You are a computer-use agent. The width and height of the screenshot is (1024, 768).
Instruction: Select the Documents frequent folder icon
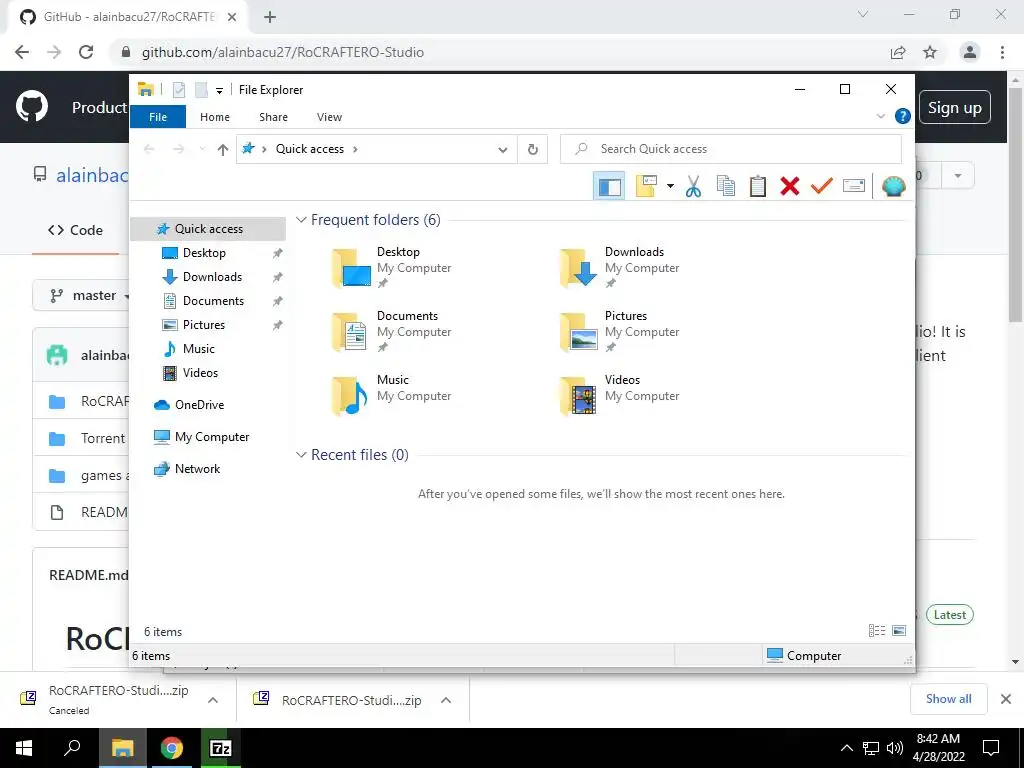pyautogui.click(x=351, y=332)
